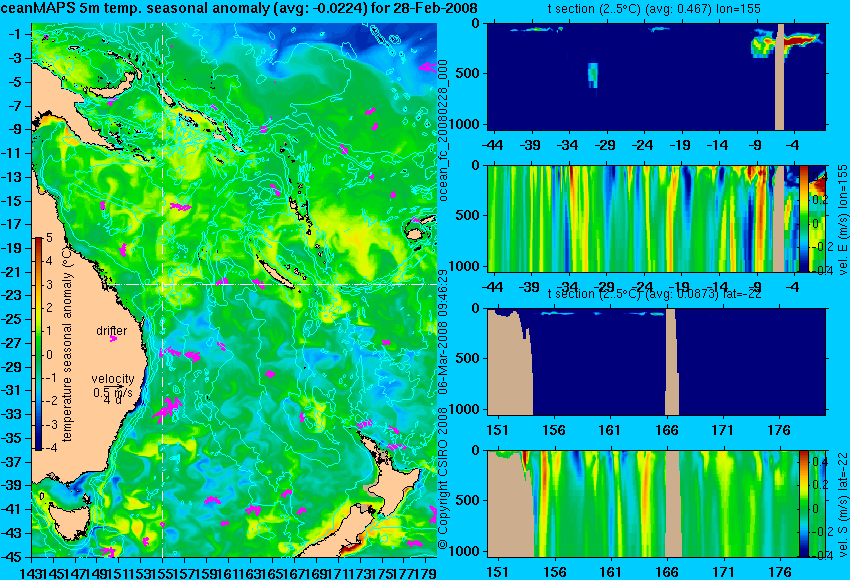Click the vertical dashed section line at 155°E
Image resolution: width=850 pixels, height=580 pixels.
pyautogui.click(x=162, y=290)
